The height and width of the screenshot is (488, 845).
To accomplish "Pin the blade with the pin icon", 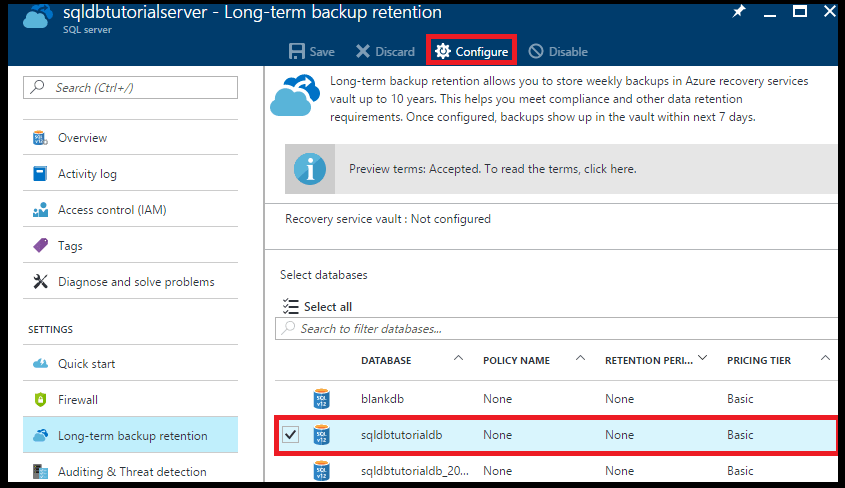I will click(x=738, y=11).
